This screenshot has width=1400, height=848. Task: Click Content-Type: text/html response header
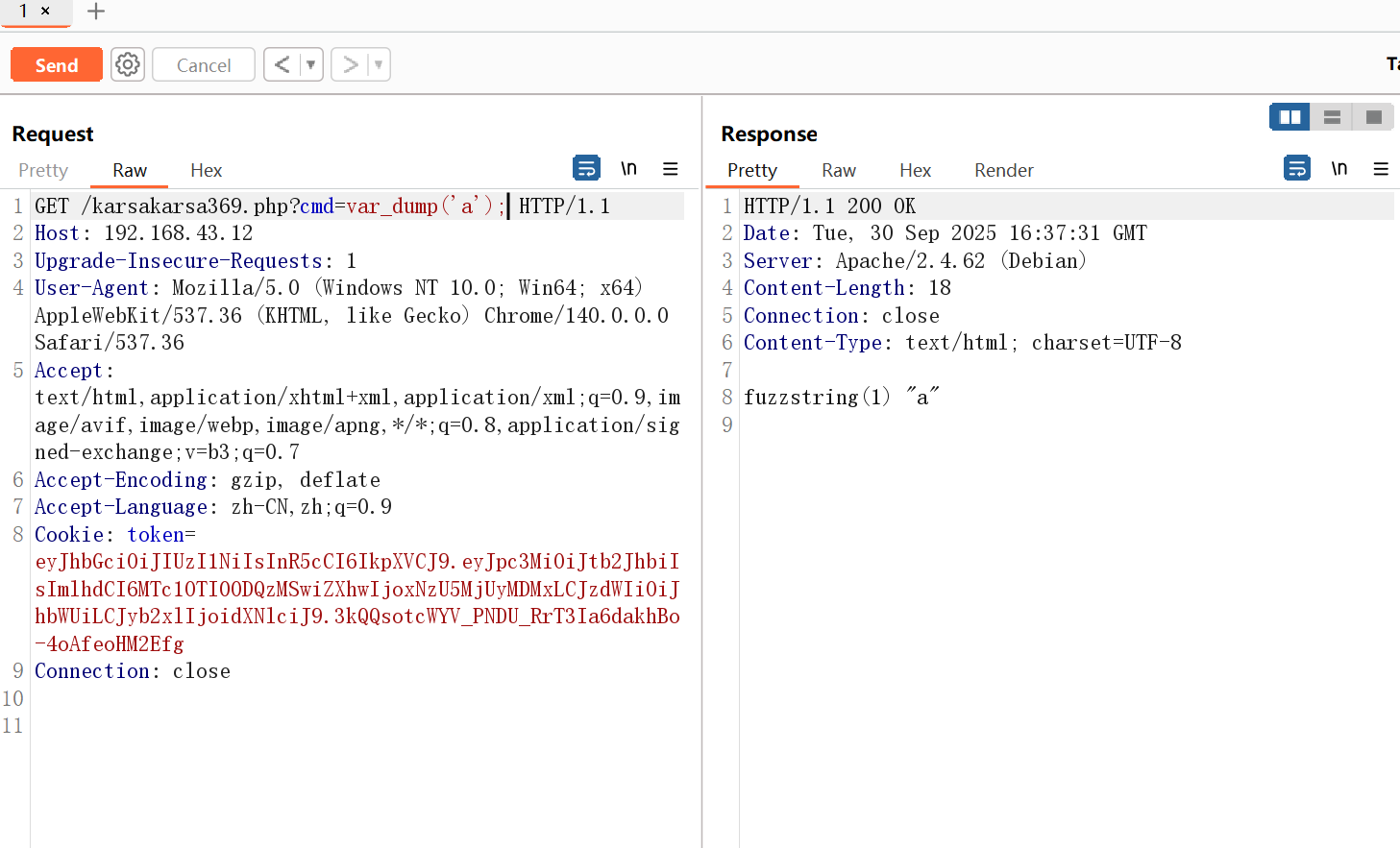click(963, 343)
